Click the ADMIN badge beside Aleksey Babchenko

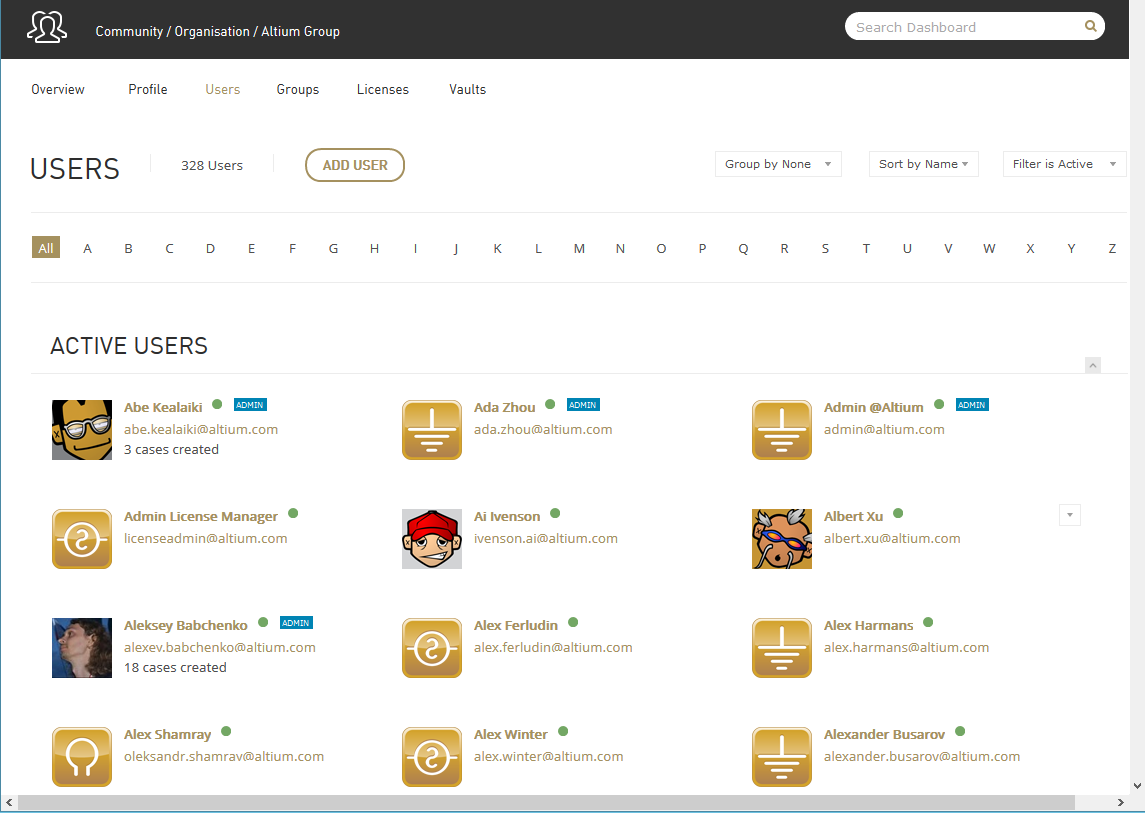tap(296, 623)
